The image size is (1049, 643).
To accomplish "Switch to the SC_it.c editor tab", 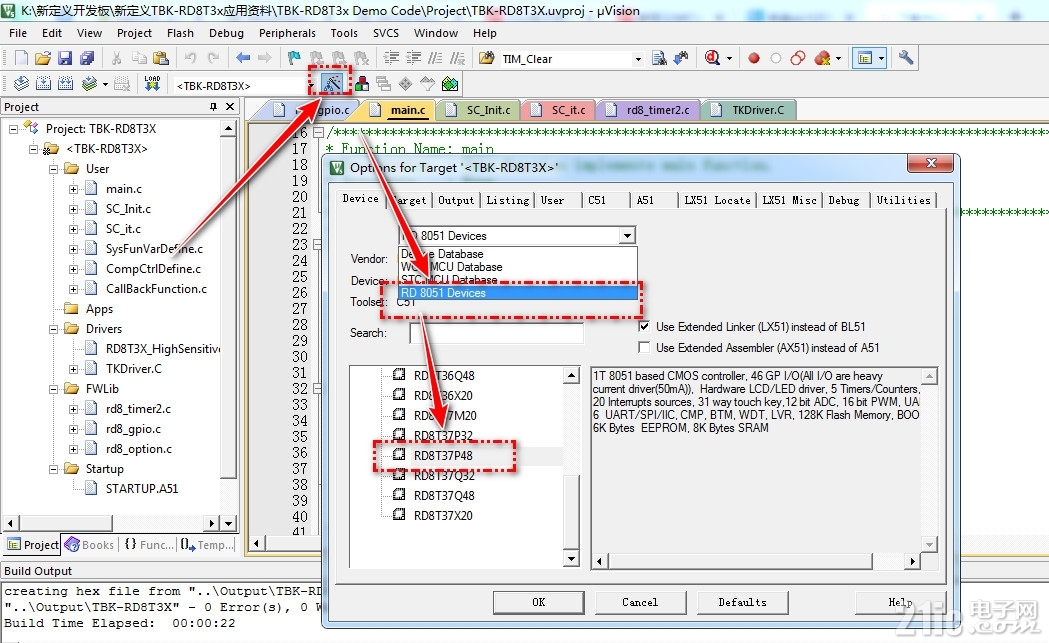I will (560, 110).
